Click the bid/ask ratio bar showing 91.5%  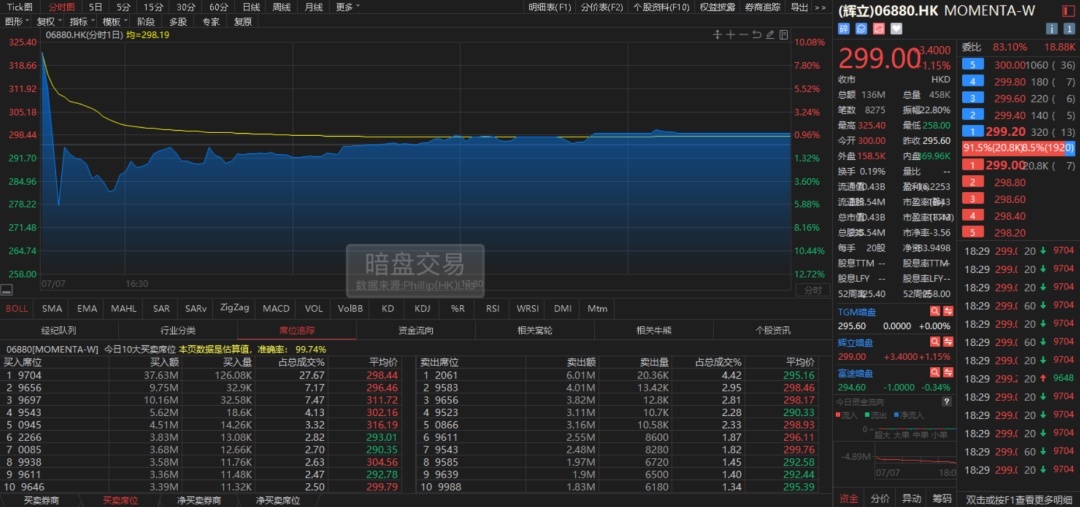1018,148
